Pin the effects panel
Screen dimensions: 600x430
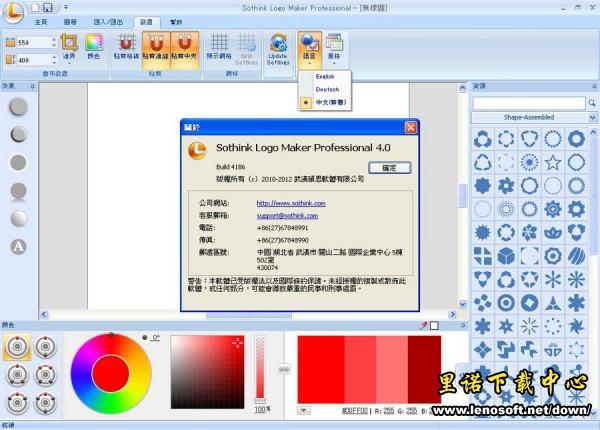point(32,86)
